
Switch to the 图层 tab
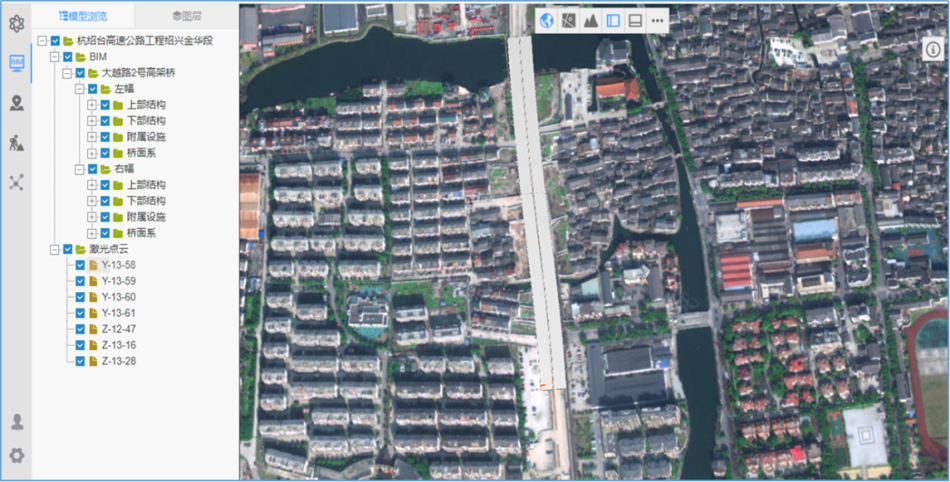(x=186, y=16)
